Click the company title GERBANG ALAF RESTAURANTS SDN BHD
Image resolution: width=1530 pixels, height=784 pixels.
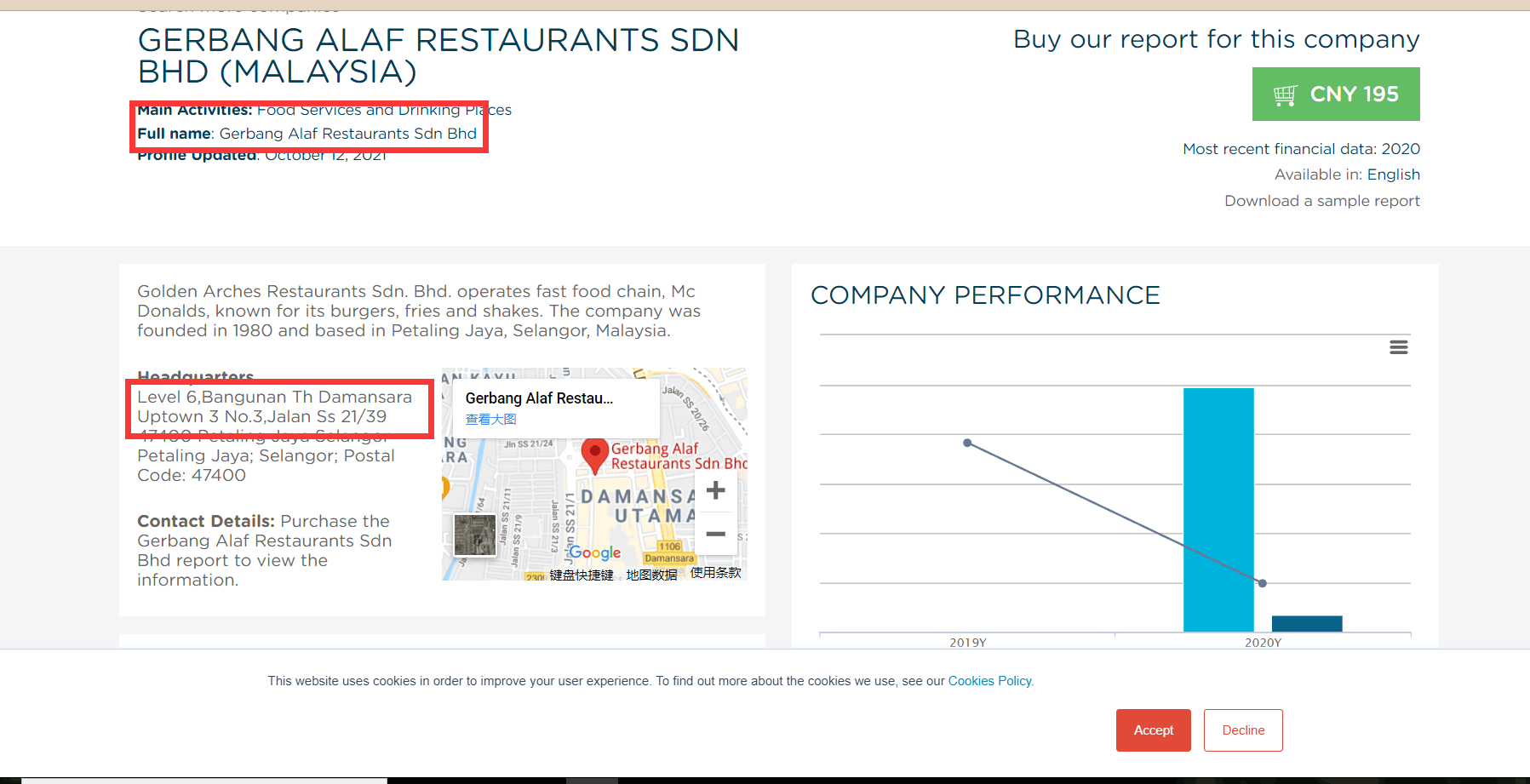pyautogui.click(x=438, y=56)
